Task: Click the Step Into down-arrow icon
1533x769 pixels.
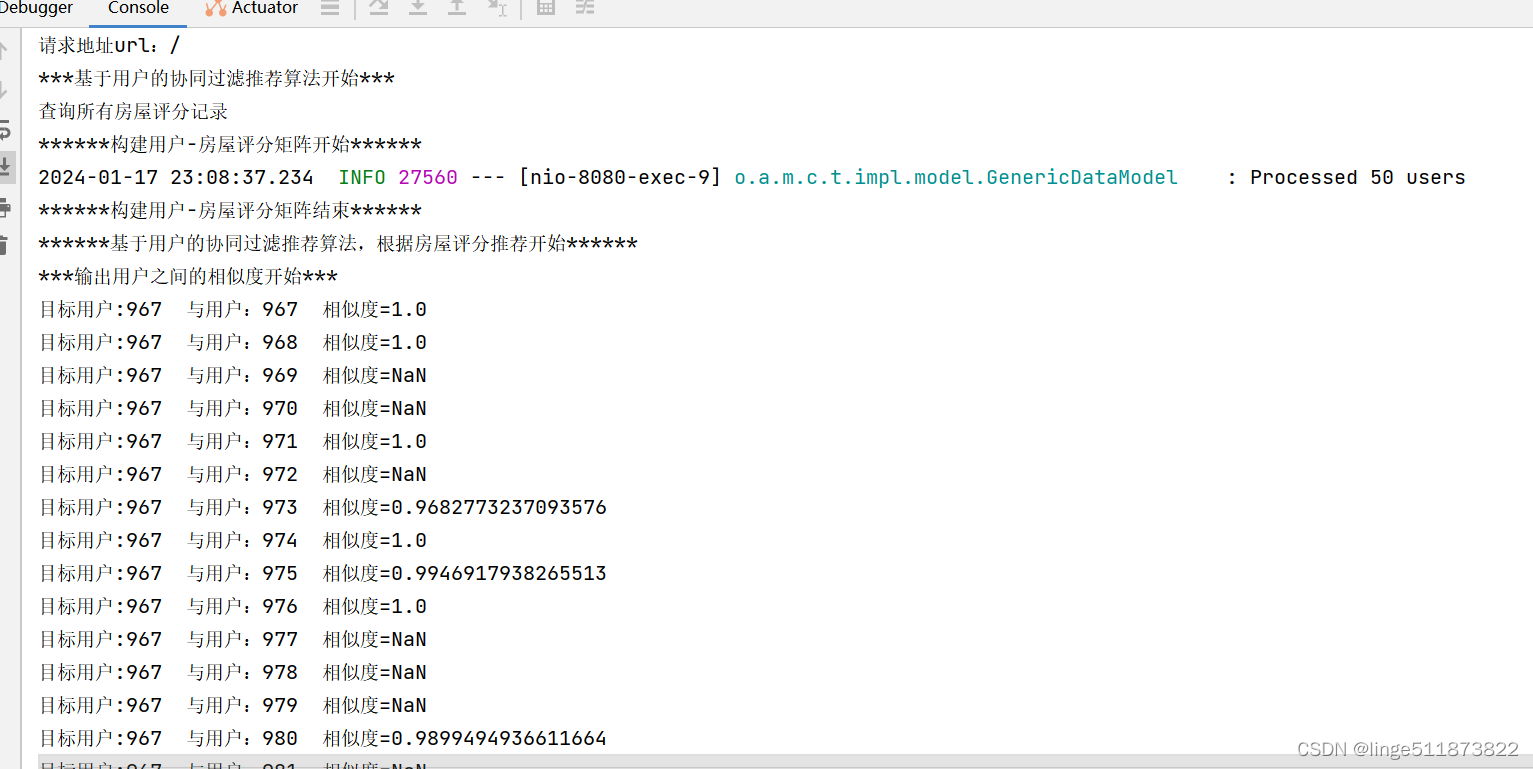Action: pos(418,8)
